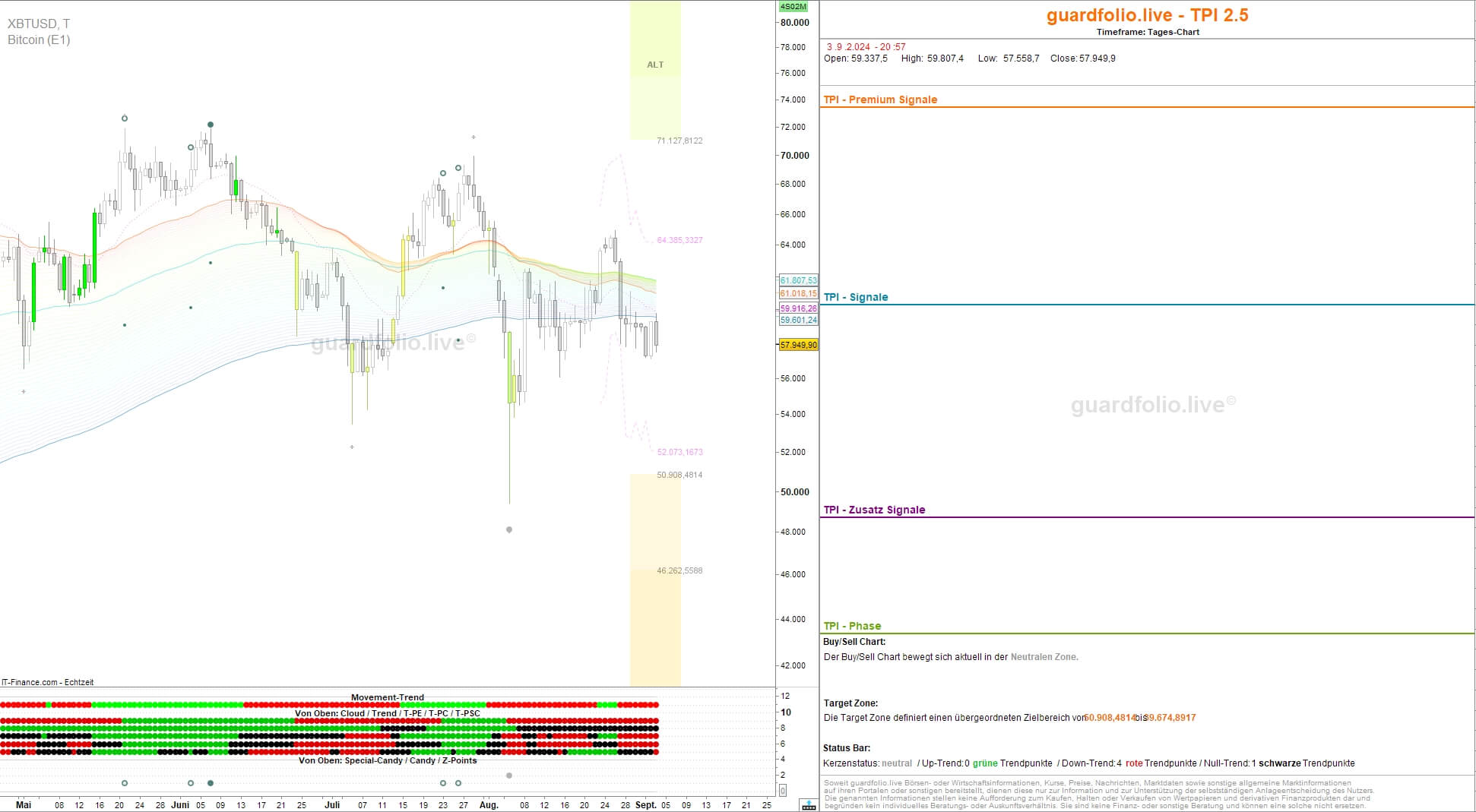Image resolution: width=1476 pixels, height=812 pixels.
Task: Click the Up-Trend: 0 grüne Trendpunkte entry
Action: 987,763
